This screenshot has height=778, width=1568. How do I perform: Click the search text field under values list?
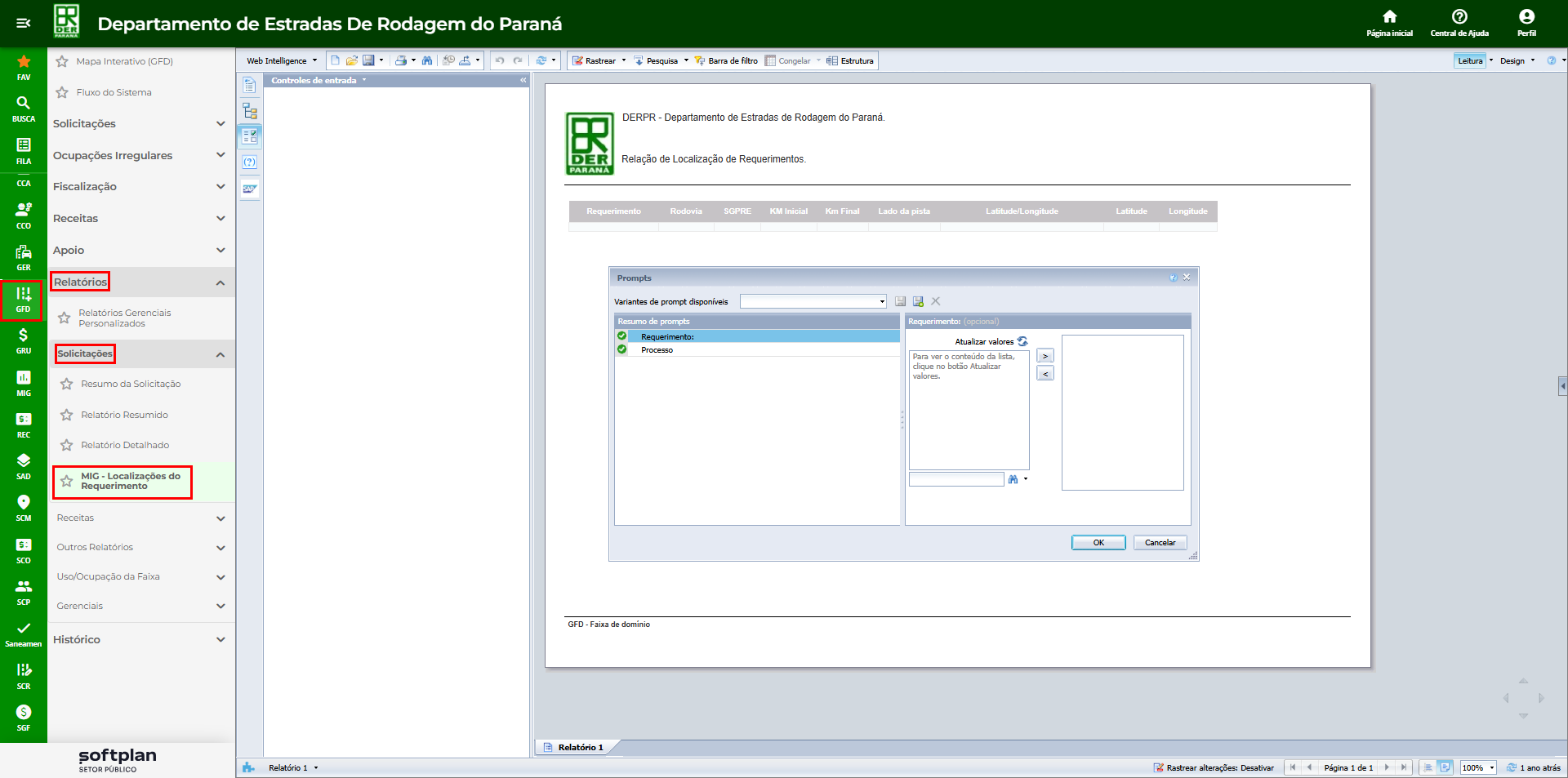click(x=955, y=479)
